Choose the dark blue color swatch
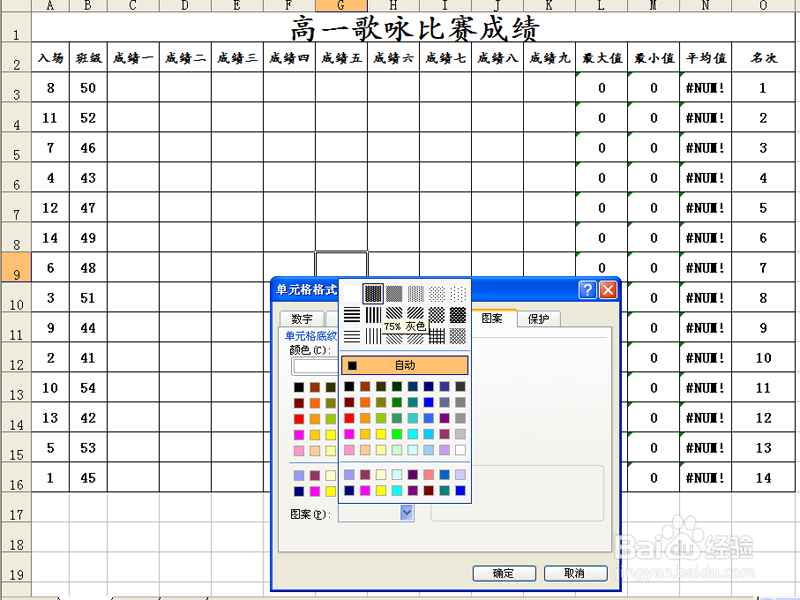Screen dimensions: 800x600 pyautogui.click(x=428, y=388)
